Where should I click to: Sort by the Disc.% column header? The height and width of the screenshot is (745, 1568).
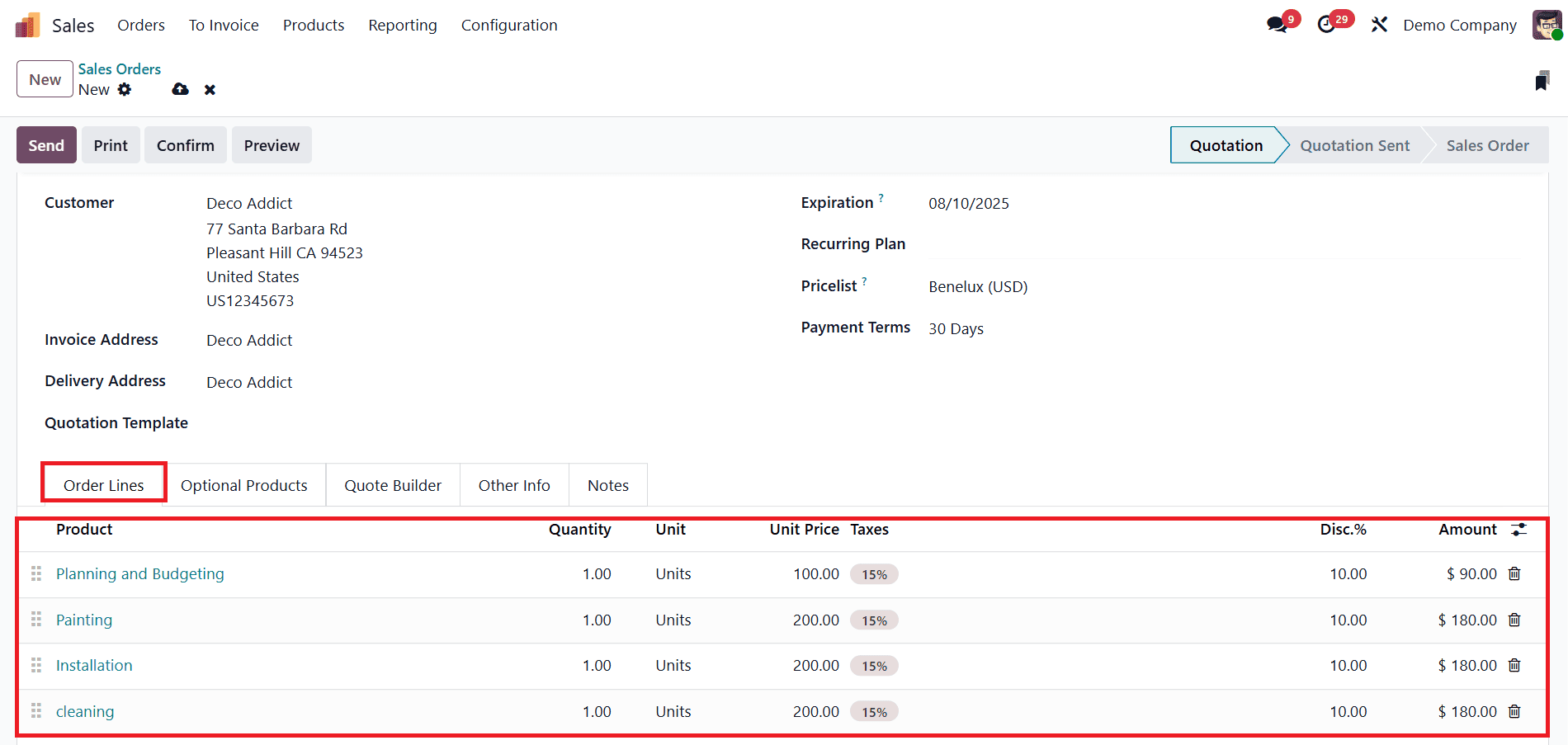(1344, 530)
